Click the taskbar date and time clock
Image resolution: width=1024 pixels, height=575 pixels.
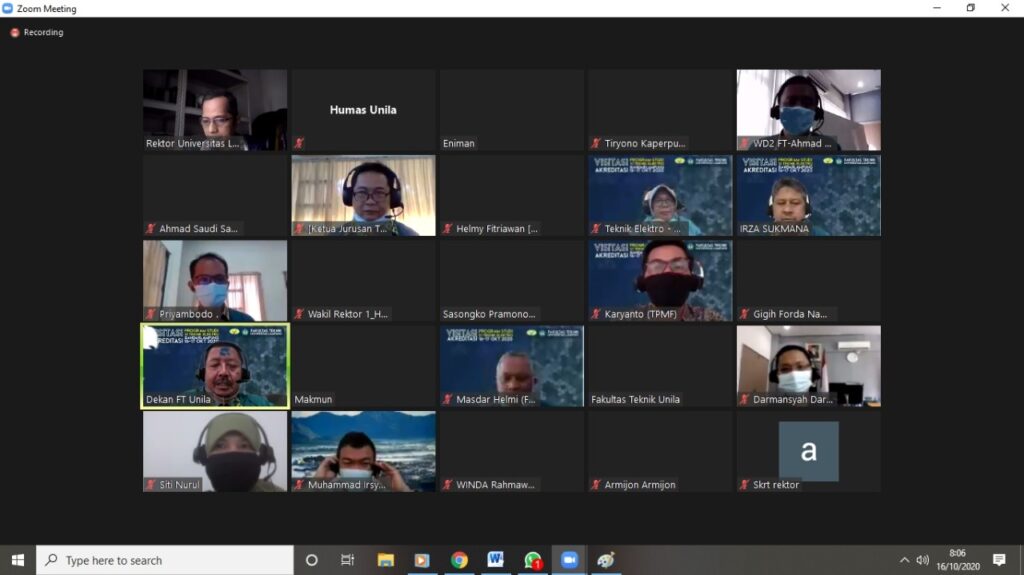coord(957,560)
